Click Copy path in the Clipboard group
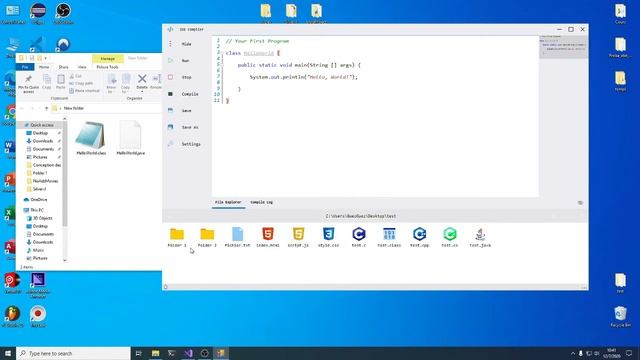 [x=81, y=83]
